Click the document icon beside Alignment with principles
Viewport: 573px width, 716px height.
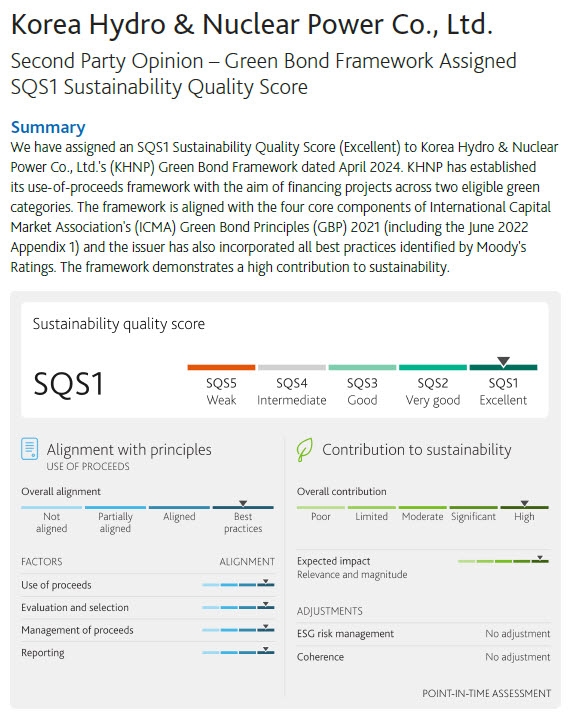tap(30, 449)
